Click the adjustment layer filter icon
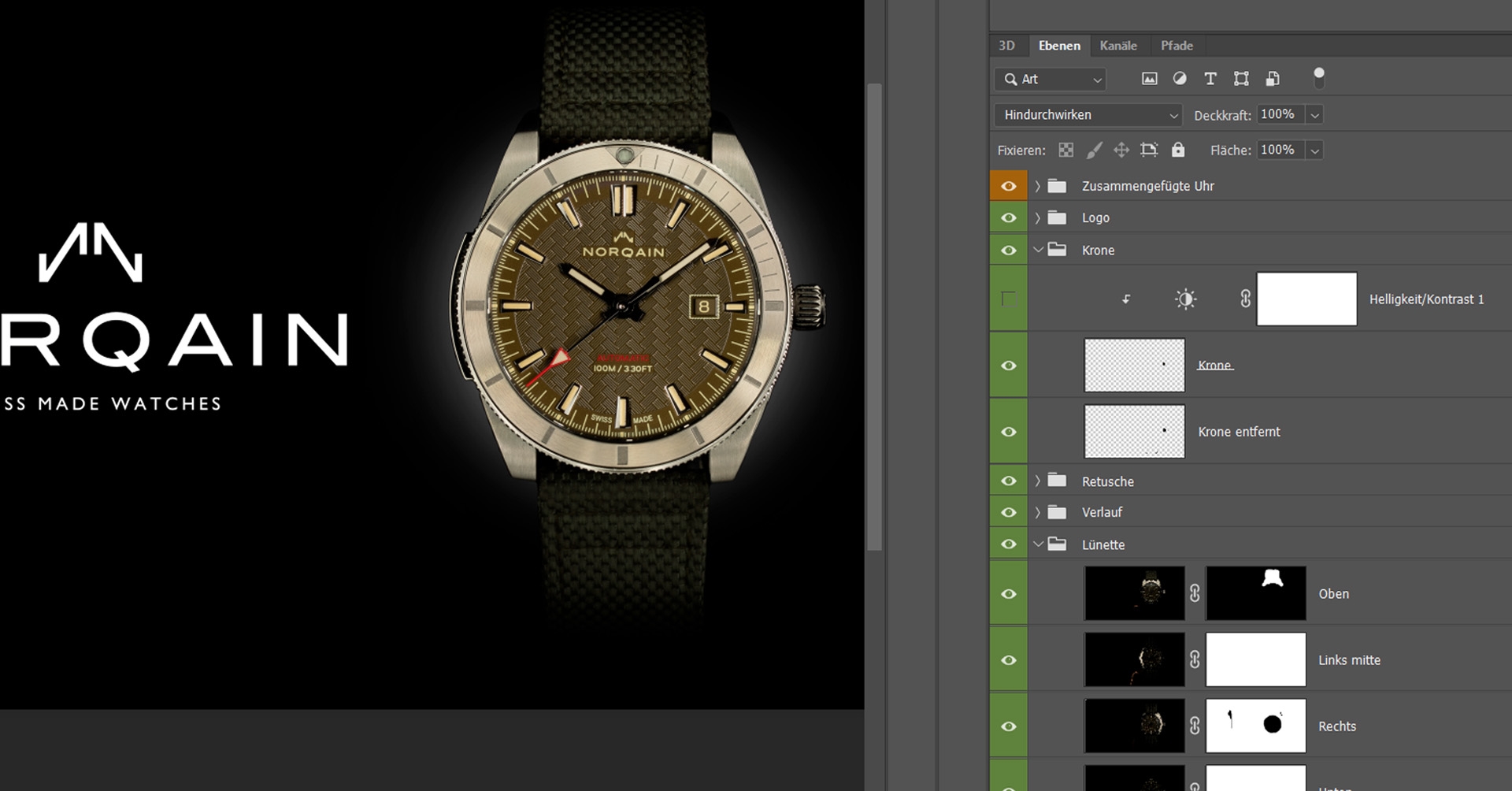Viewport: 1512px width, 791px height. click(1180, 79)
